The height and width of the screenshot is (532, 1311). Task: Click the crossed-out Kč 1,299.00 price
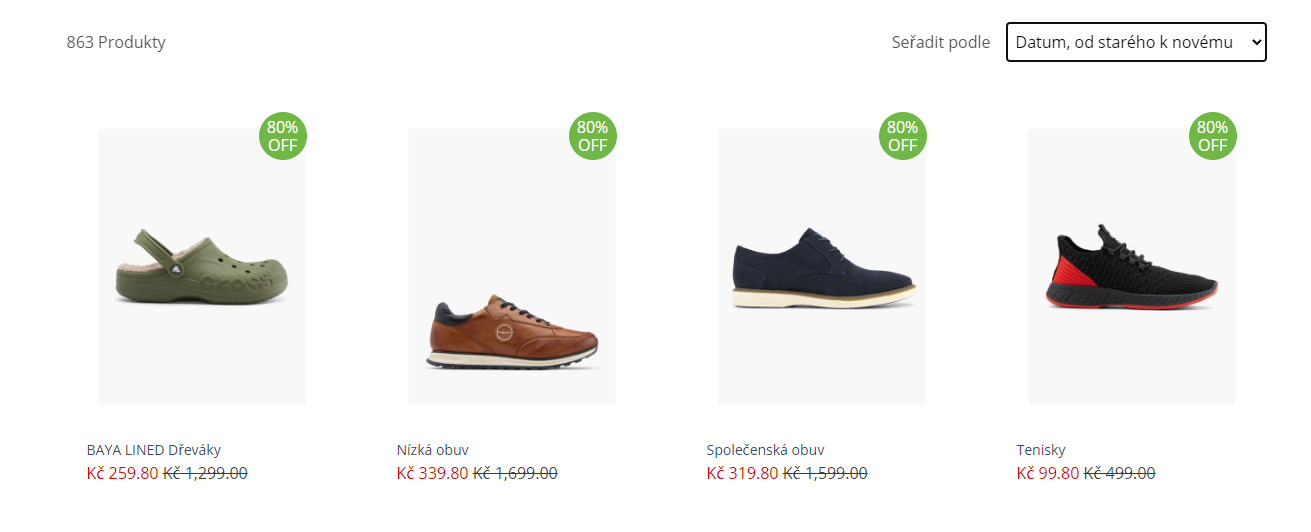pyautogui.click(x=206, y=473)
